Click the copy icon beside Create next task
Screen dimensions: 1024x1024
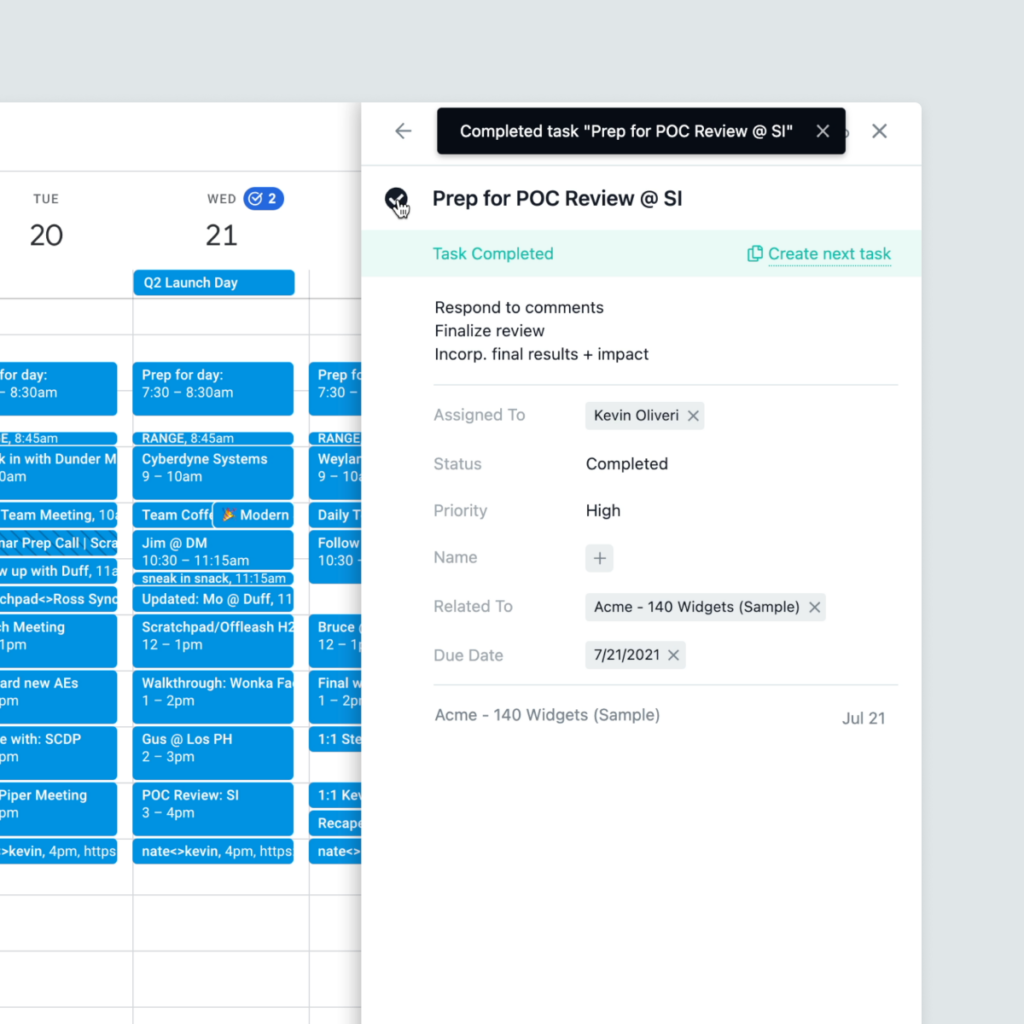[x=755, y=254]
